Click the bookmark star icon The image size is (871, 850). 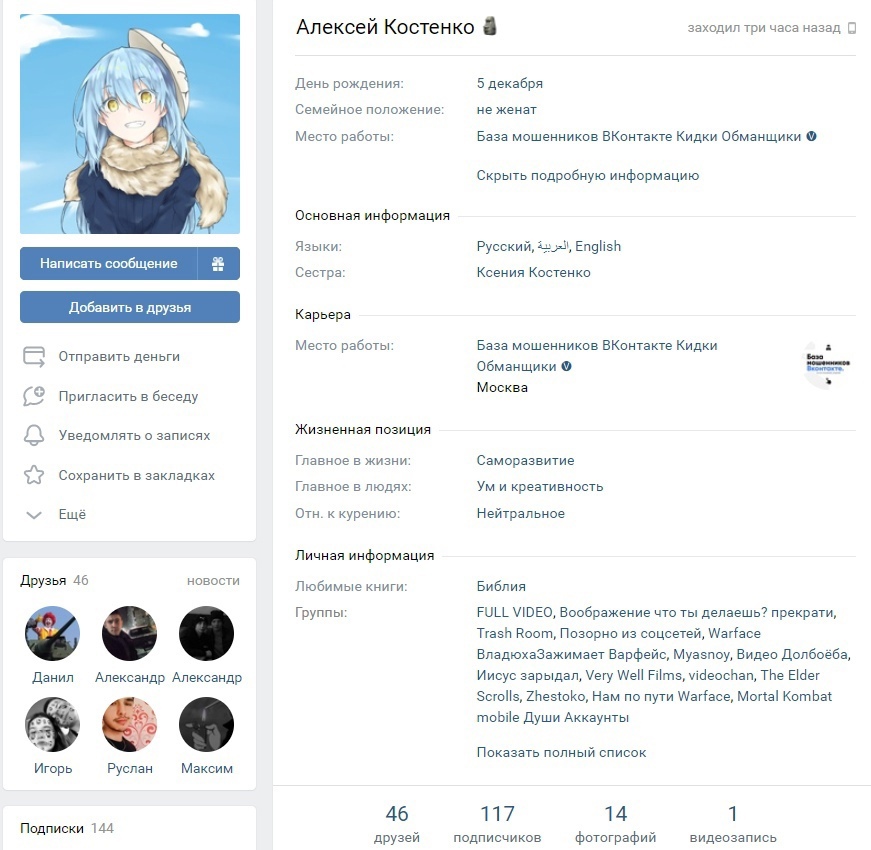pos(34,475)
